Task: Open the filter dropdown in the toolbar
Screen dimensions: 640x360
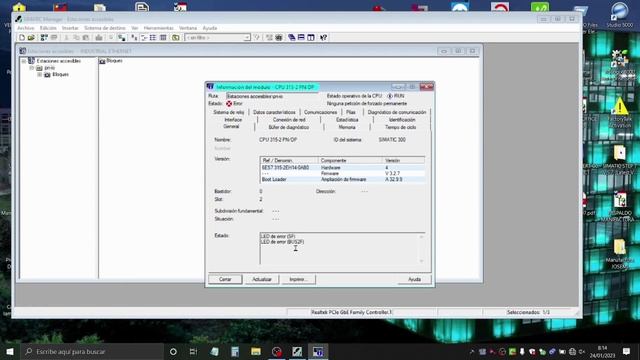Action: [247, 38]
